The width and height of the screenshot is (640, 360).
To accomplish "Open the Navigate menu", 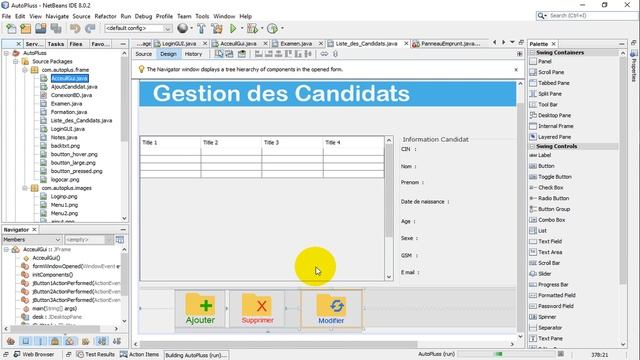I will pyautogui.click(x=57, y=16).
